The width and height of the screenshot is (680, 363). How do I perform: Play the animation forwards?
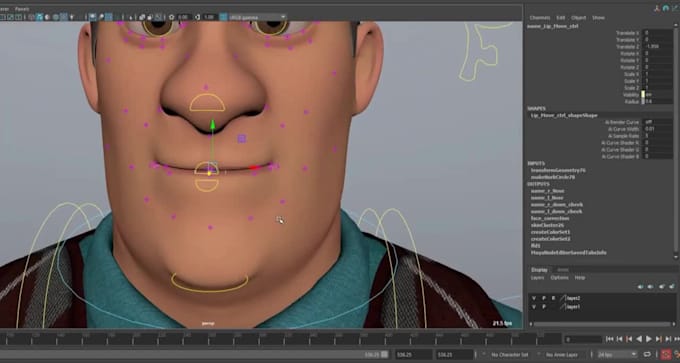coord(649,339)
